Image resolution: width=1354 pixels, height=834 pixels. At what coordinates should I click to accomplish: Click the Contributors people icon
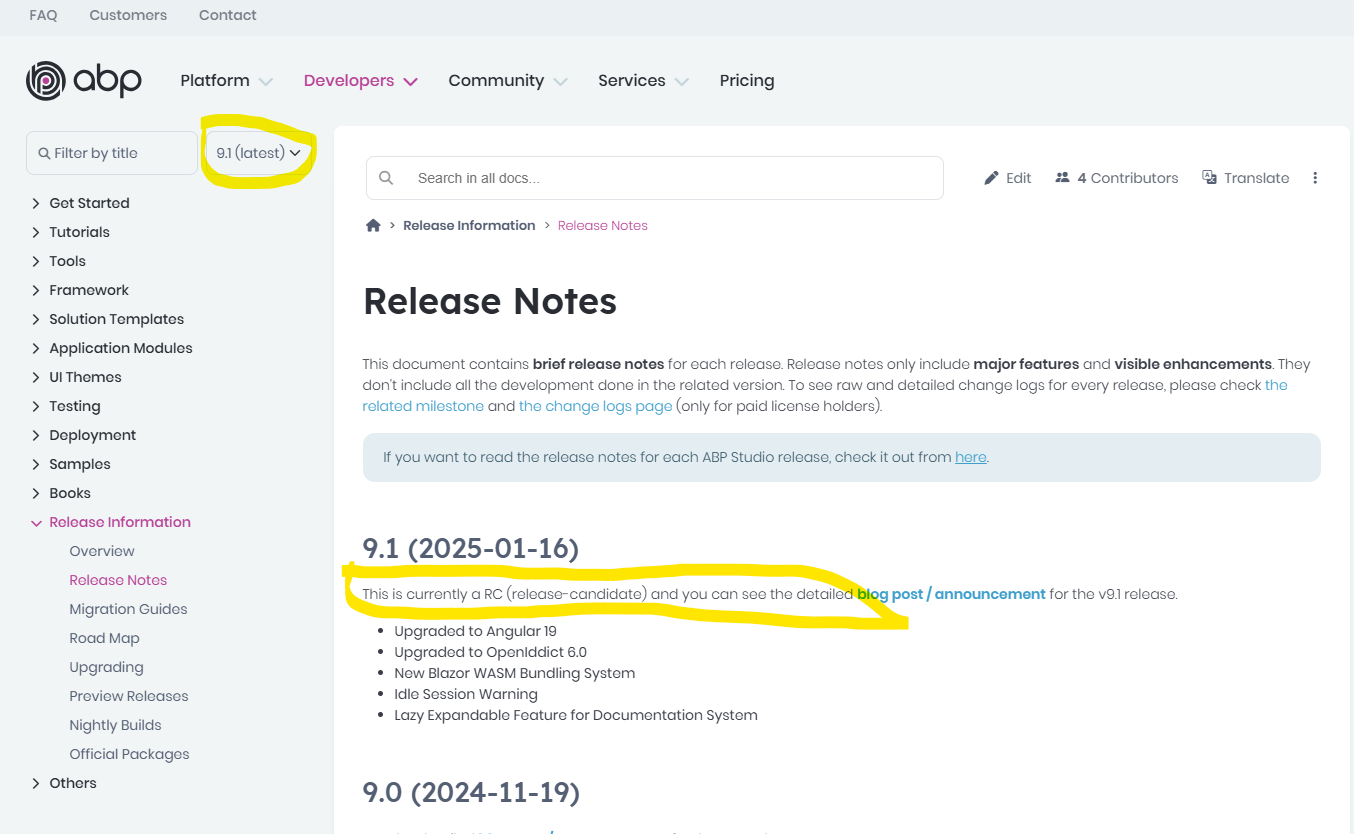[1062, 178]
